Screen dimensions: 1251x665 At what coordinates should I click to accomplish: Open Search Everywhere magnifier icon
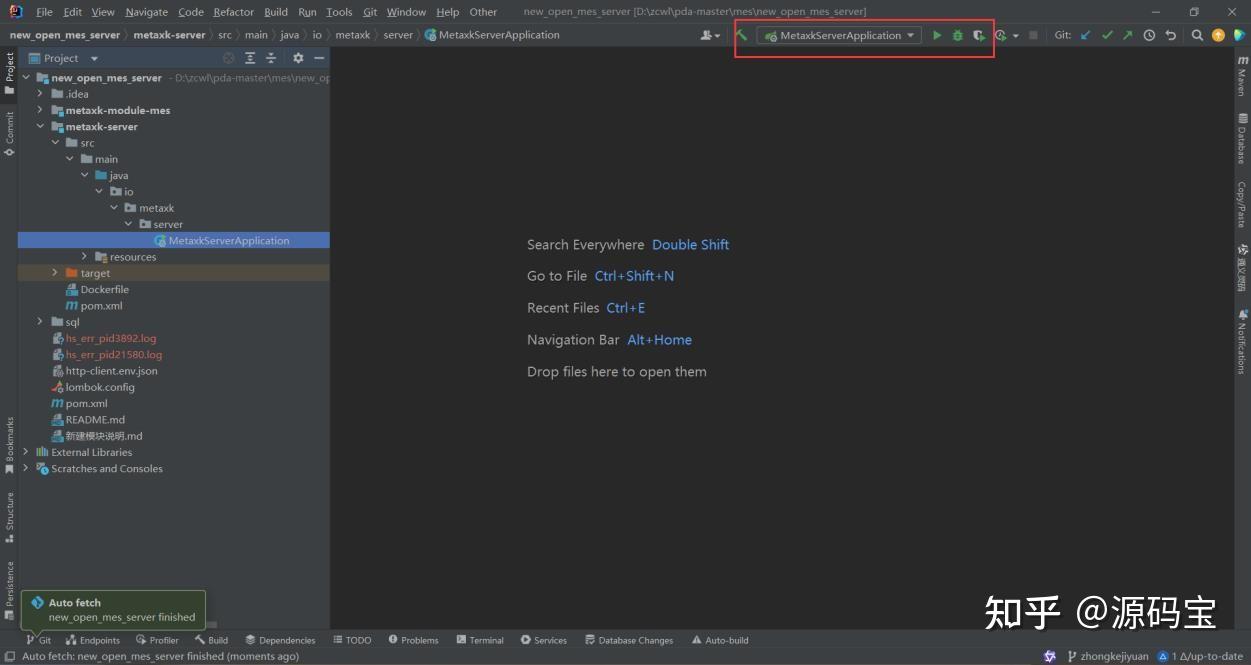coord(1197,35)
